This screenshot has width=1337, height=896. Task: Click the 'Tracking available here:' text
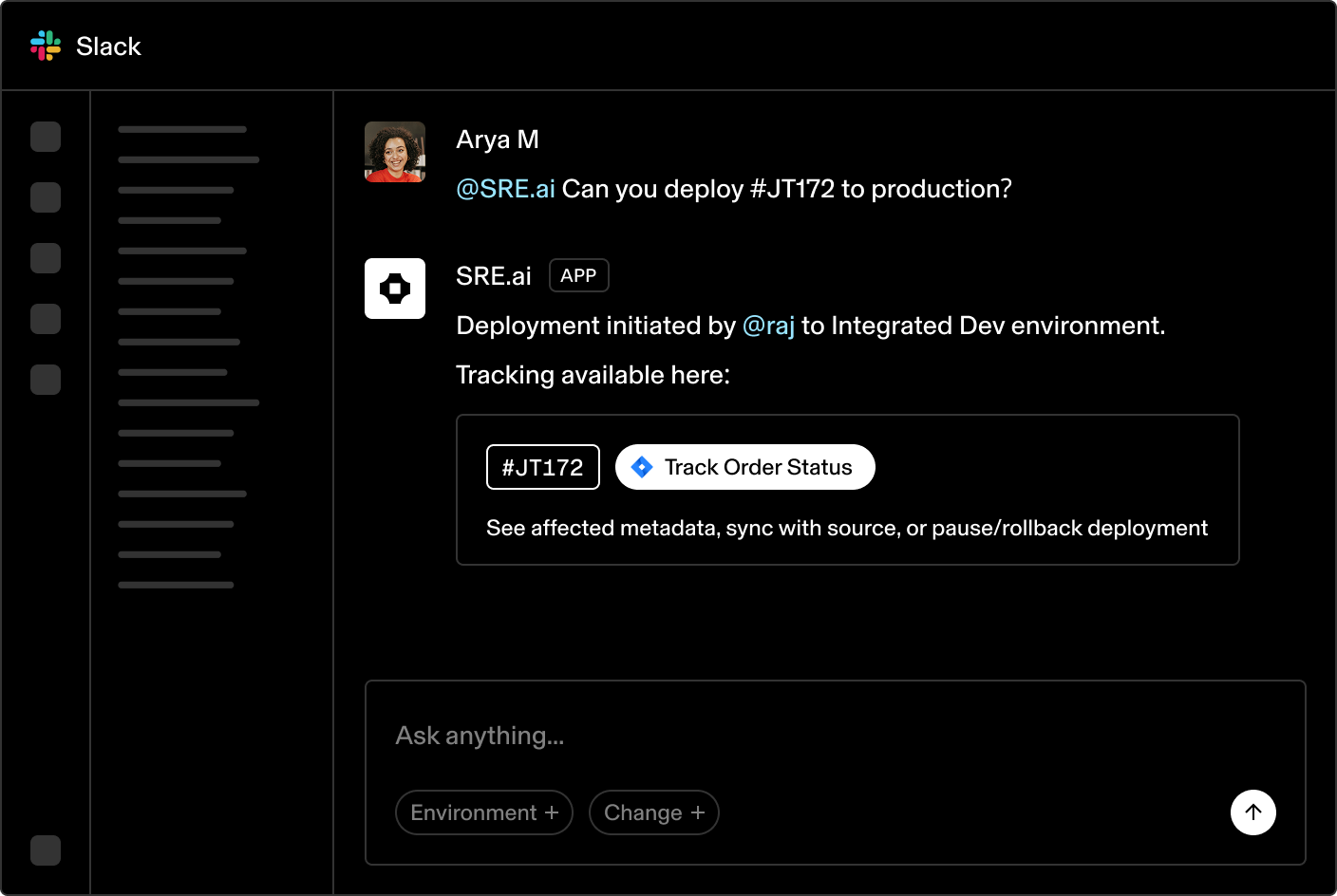click(x=593, y=375)
